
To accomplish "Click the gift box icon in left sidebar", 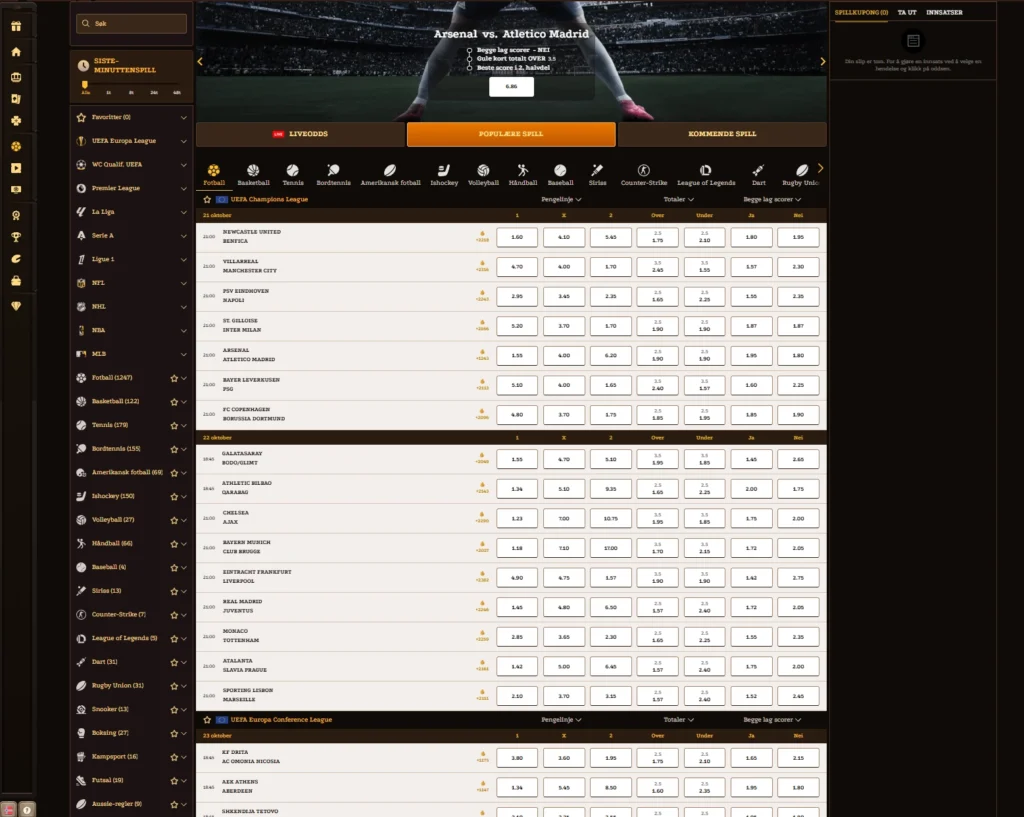I will click(16, 25).
